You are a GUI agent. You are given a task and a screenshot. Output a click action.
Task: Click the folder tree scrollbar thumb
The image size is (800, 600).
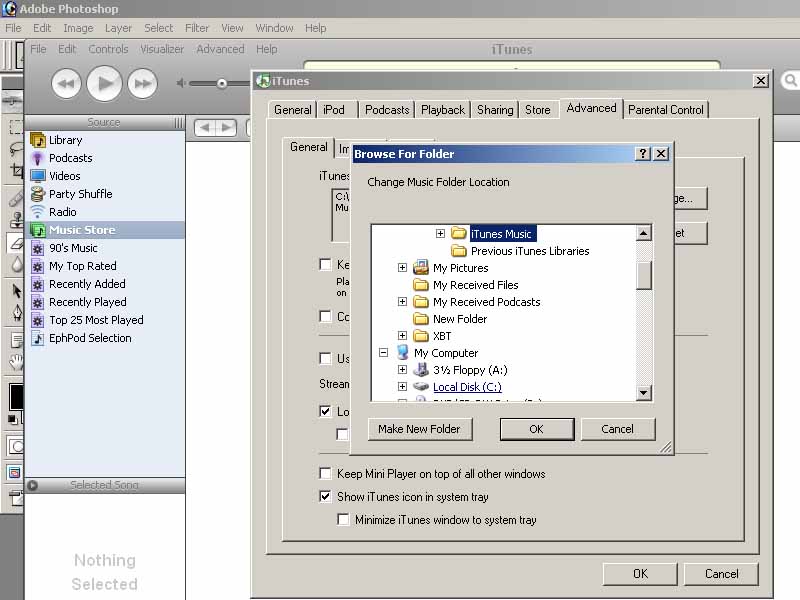coord(644,275)
